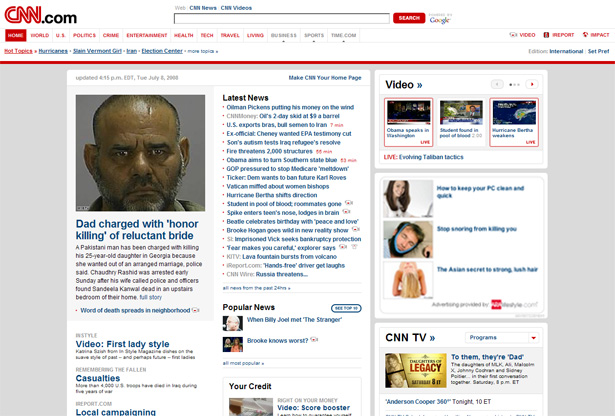Open 'To them, they're Dad' link
The width and height of the screenshot is (615, 416).
click(x=487, y=357)
